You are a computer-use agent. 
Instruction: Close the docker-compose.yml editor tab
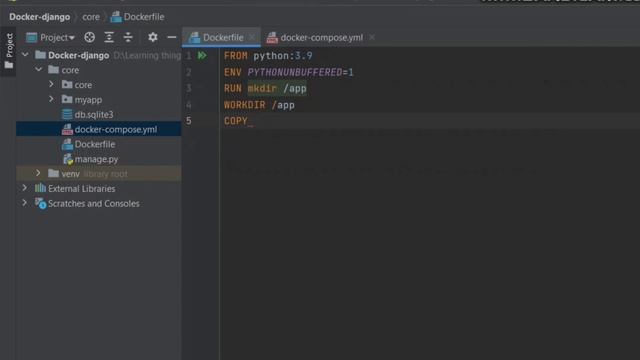pyautogui.click(x=372, y=37)
